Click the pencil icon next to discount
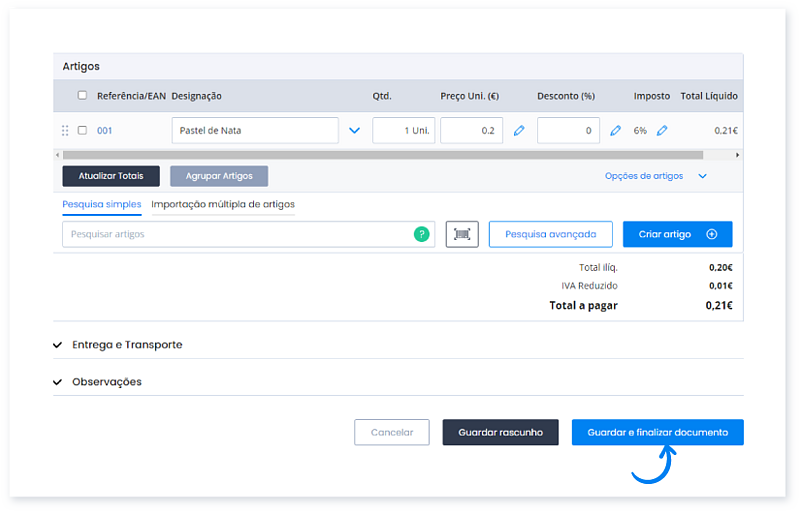The width and height of the screenshot is (800, 512). [616, 131]
